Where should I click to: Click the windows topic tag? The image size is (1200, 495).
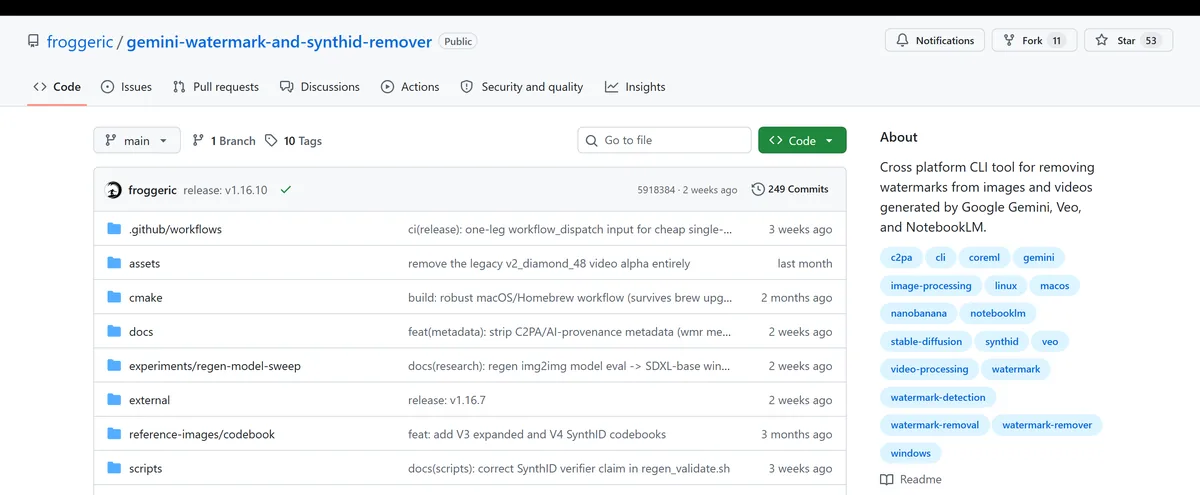click(x=911, y=453)
